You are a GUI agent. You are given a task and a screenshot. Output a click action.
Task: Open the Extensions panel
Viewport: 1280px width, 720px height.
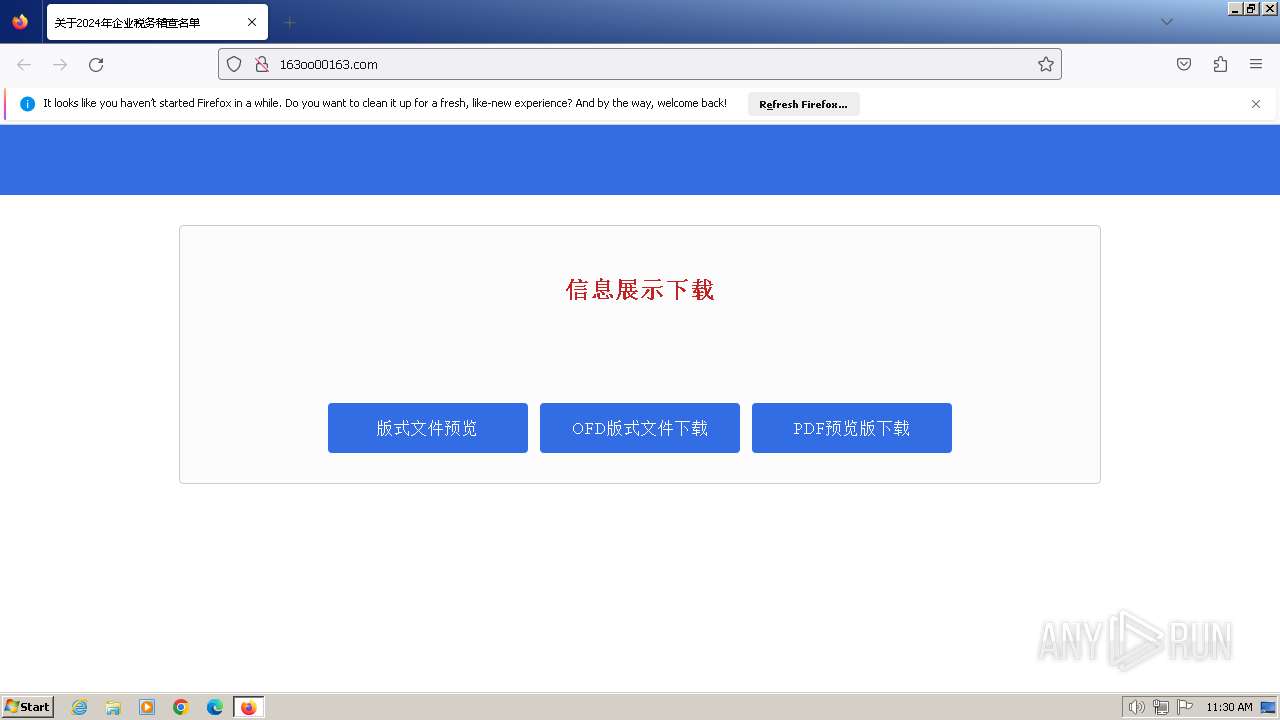tap(1220, 64)
